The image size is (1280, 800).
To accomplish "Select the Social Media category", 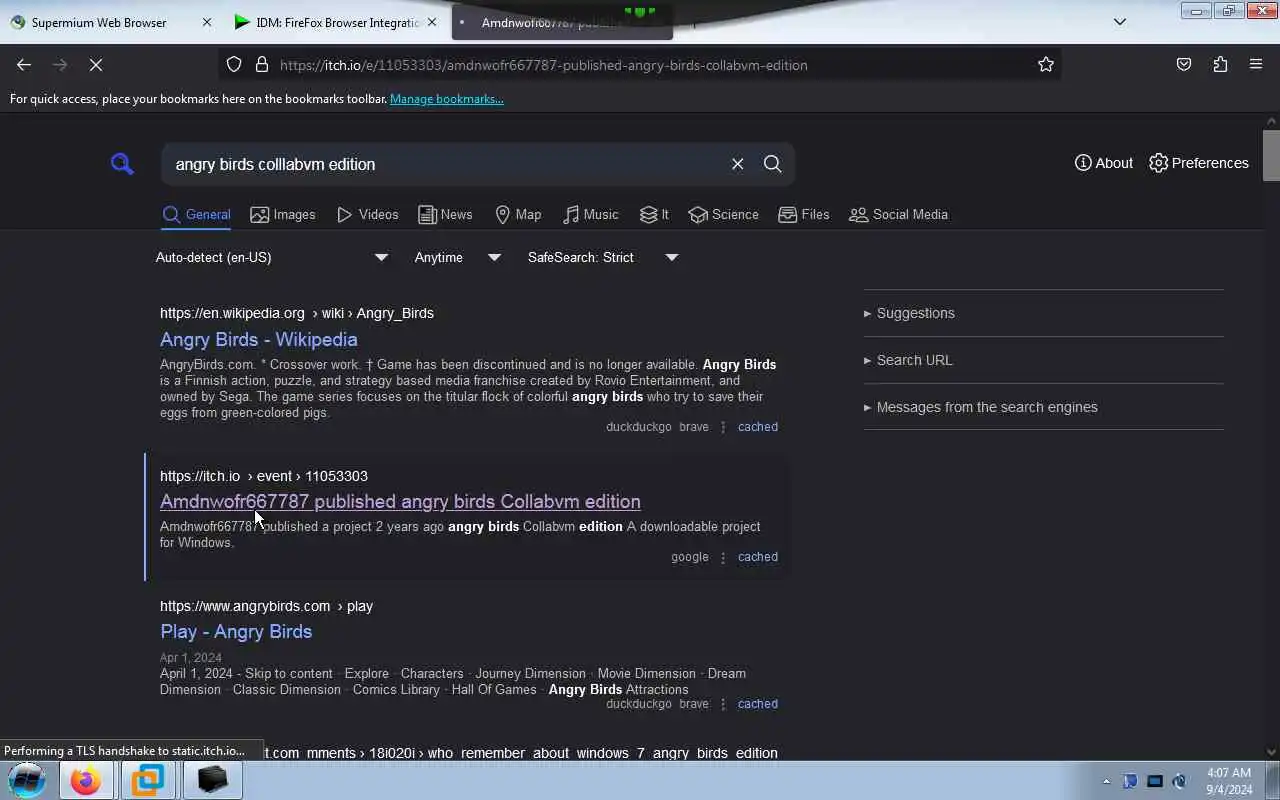I will (x=898, y=215).
